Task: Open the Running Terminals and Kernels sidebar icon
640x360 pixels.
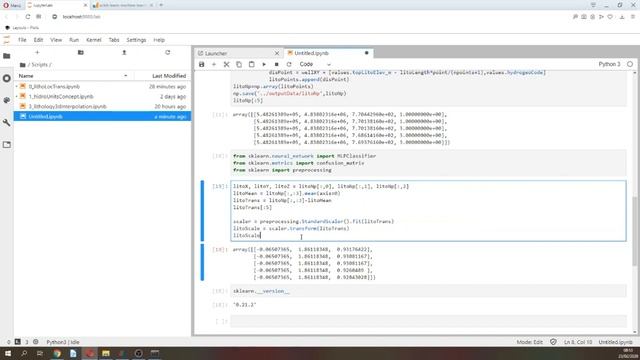Action: point(7,78)
